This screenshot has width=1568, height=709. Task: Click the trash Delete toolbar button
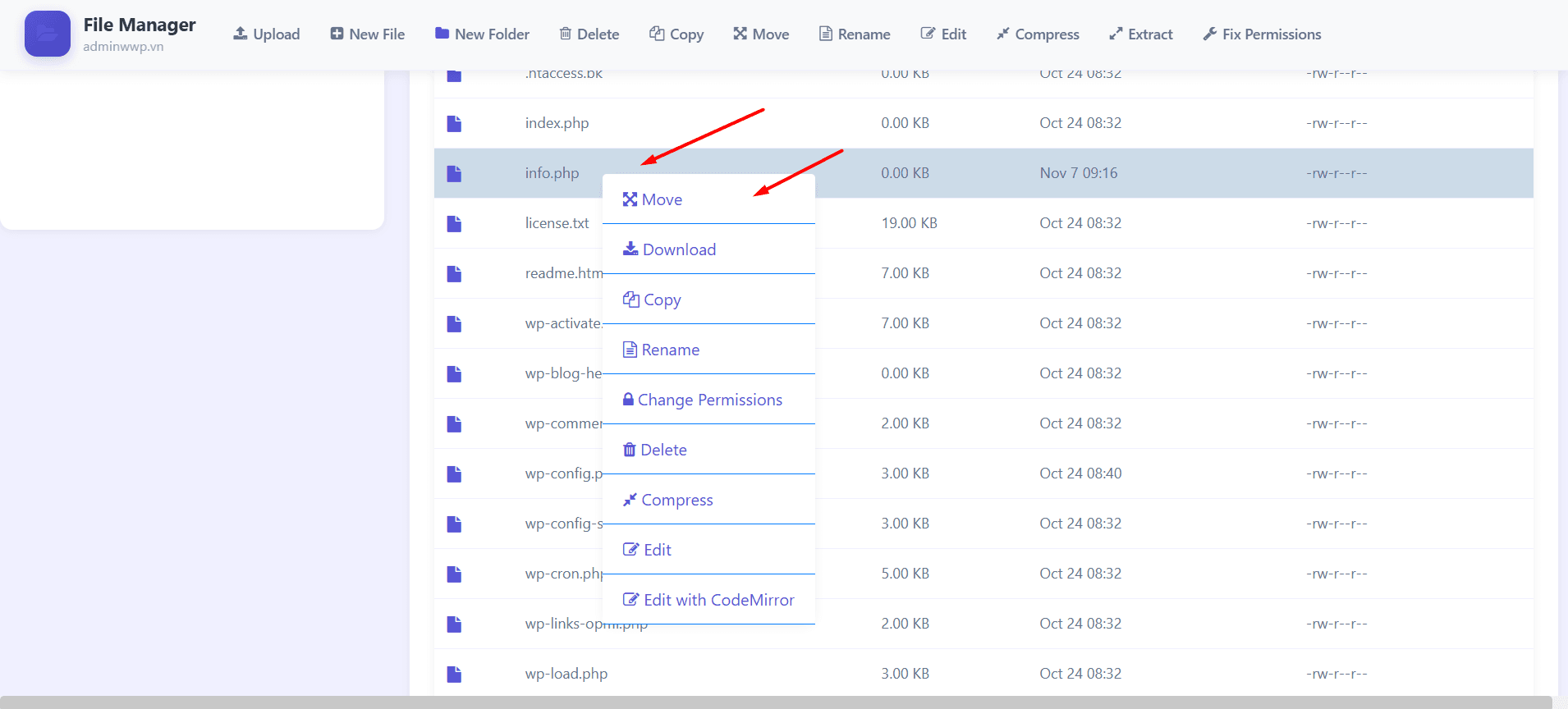click(589, 34)
